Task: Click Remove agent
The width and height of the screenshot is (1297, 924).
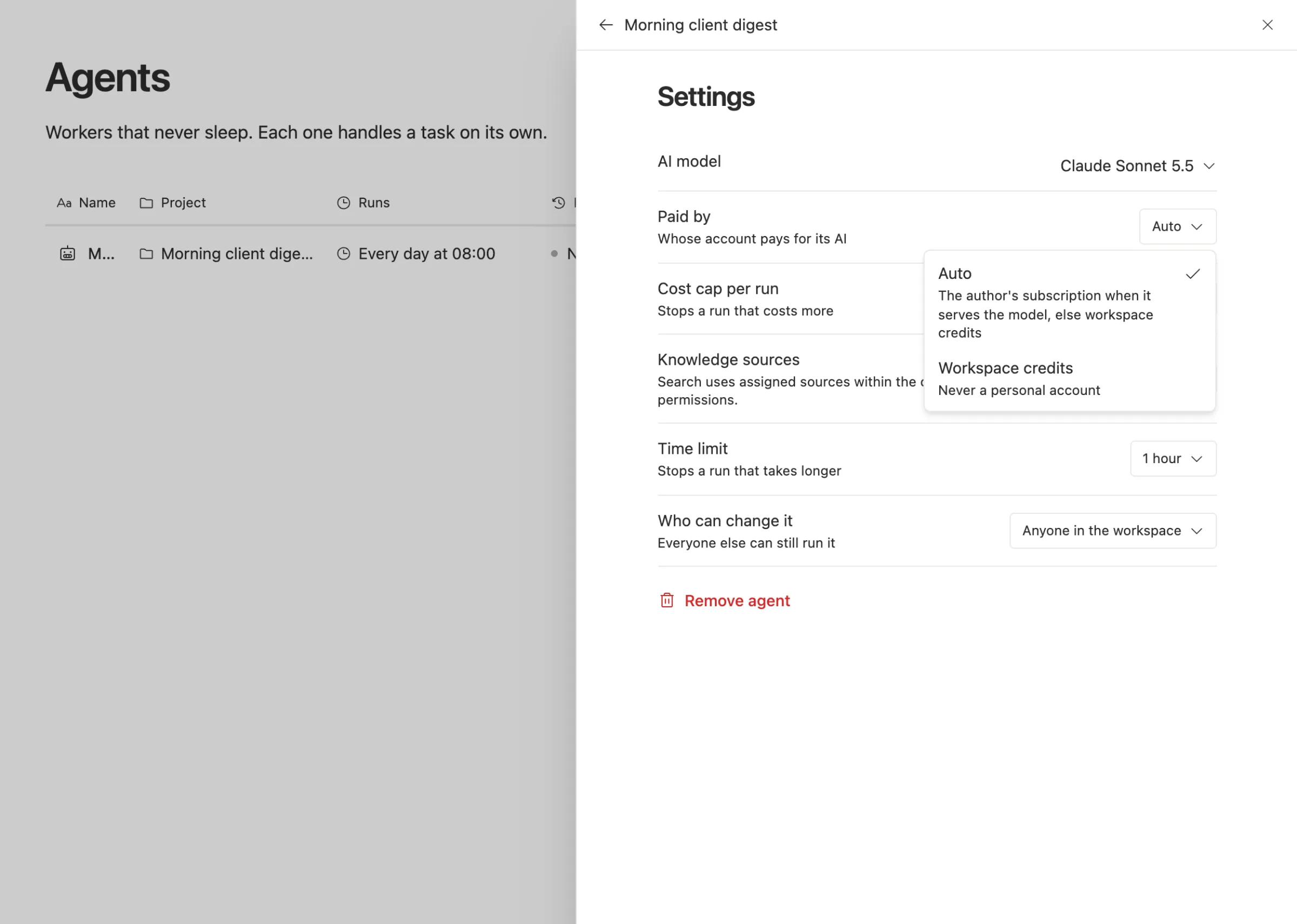Action: click(725, 601)
